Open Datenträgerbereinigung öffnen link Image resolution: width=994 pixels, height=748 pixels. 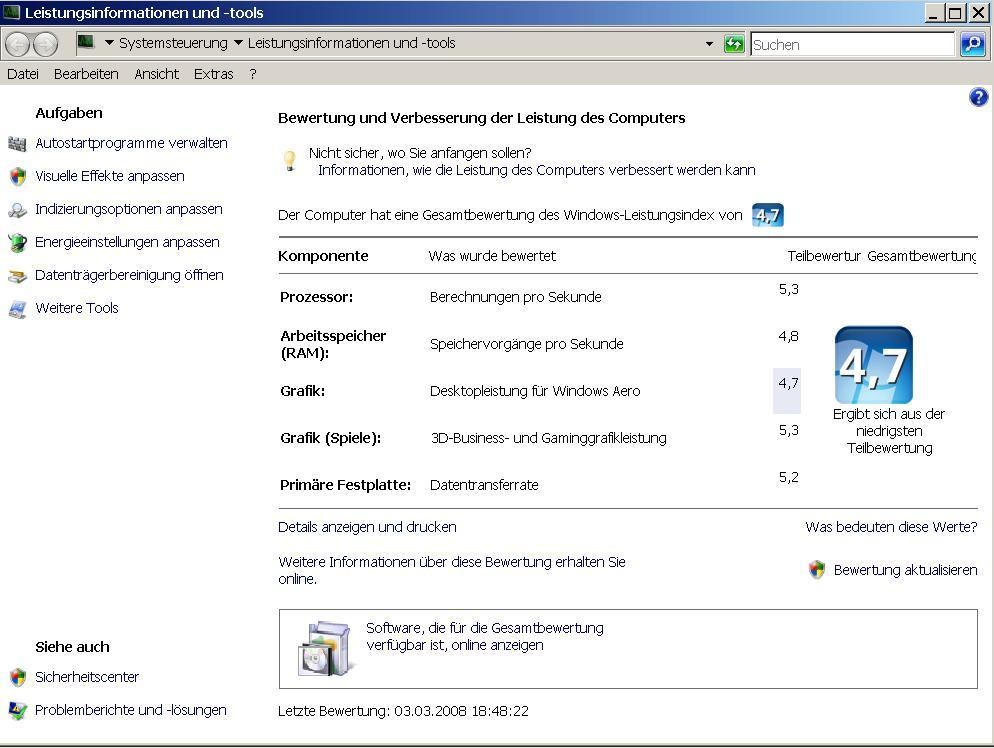point(129,275)
